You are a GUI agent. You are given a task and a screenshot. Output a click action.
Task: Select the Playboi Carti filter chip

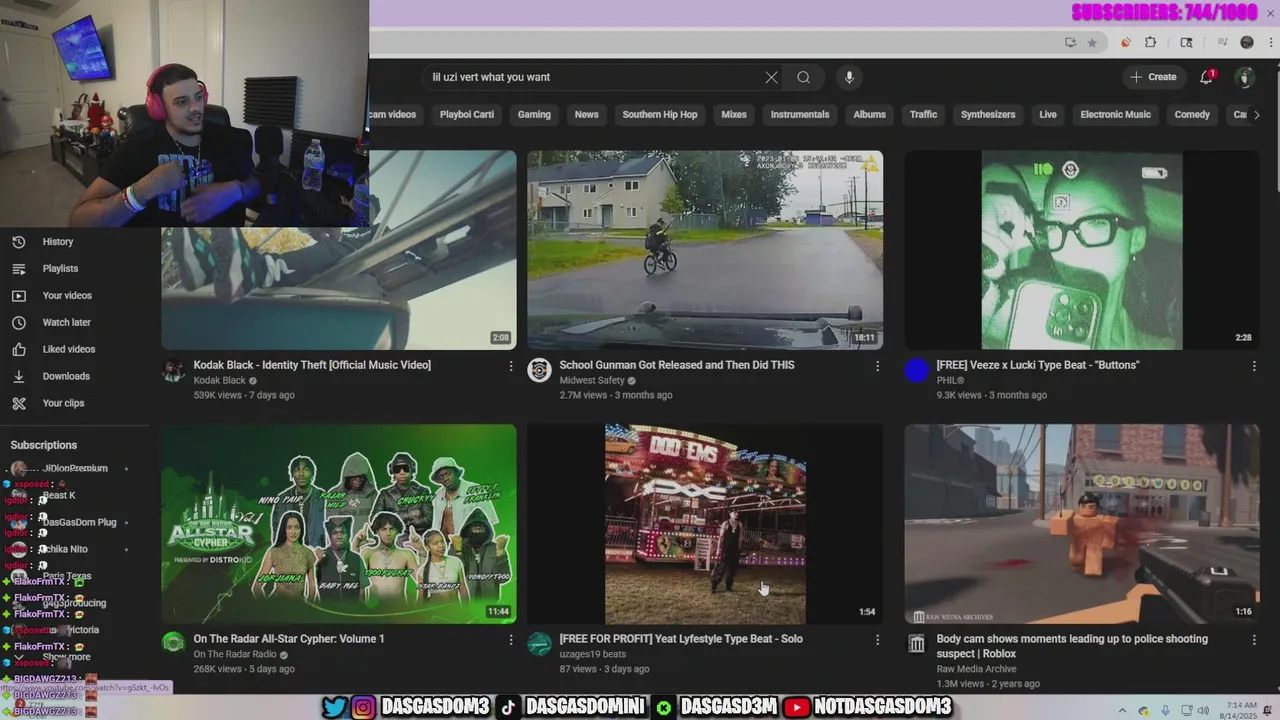click(467, 115)
